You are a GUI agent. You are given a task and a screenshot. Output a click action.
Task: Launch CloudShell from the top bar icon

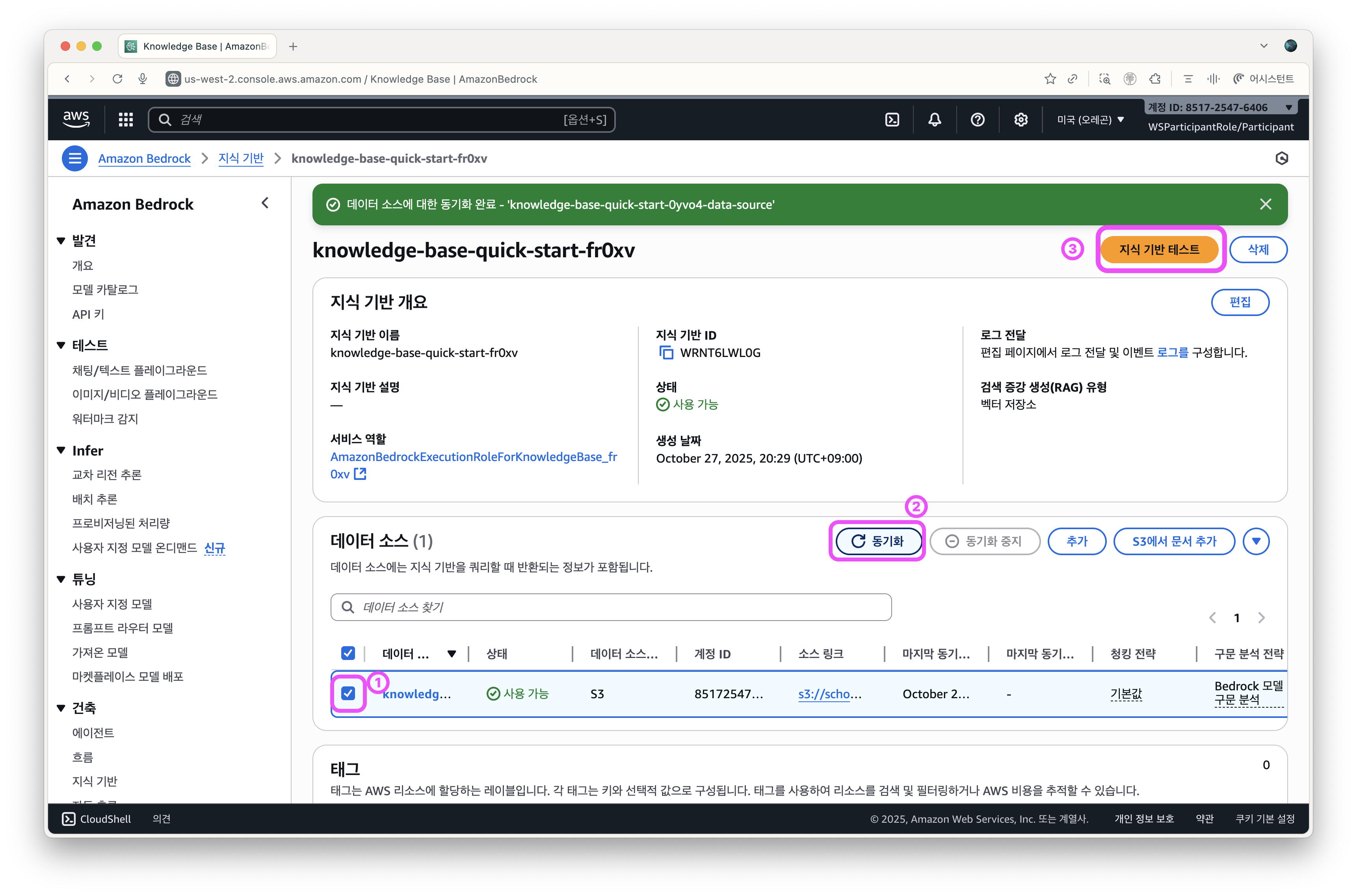pos(892,119)
